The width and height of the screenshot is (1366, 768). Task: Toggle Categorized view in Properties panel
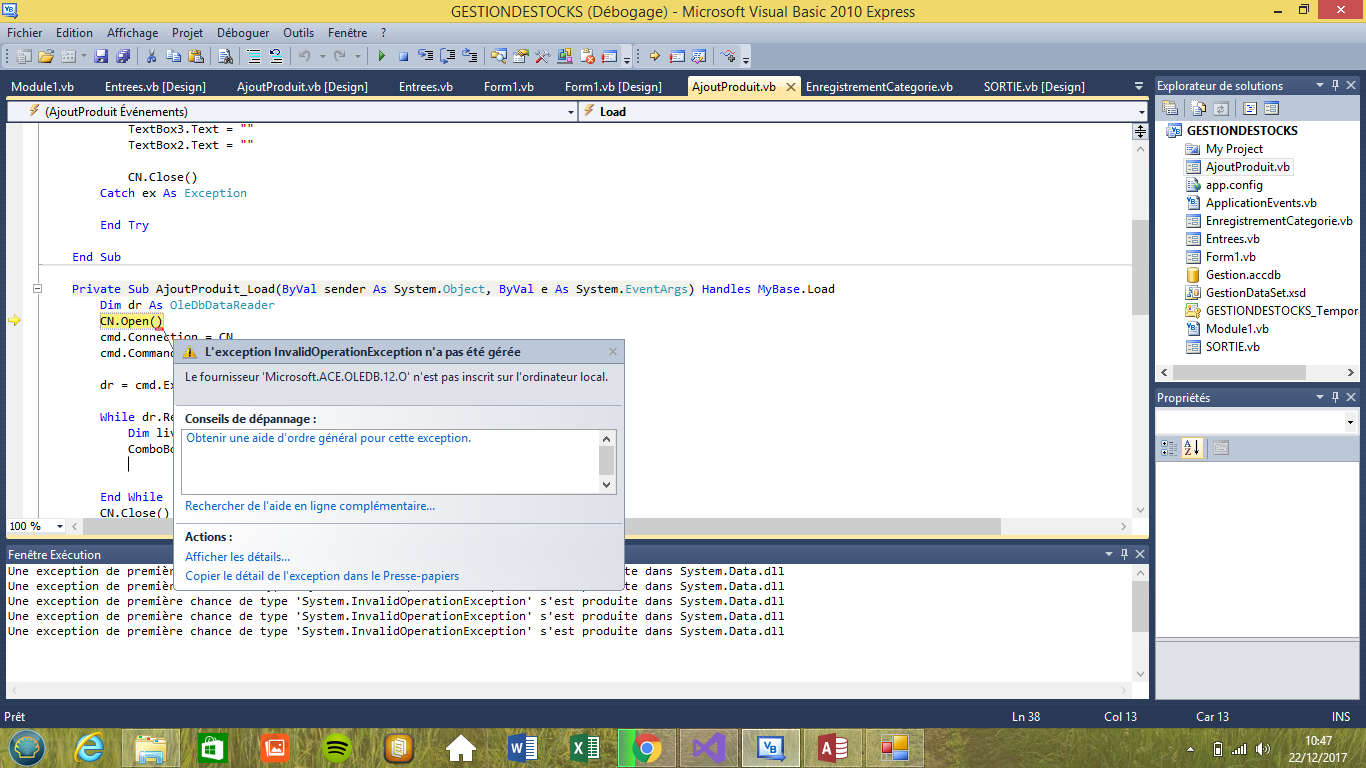(1168, 449)
